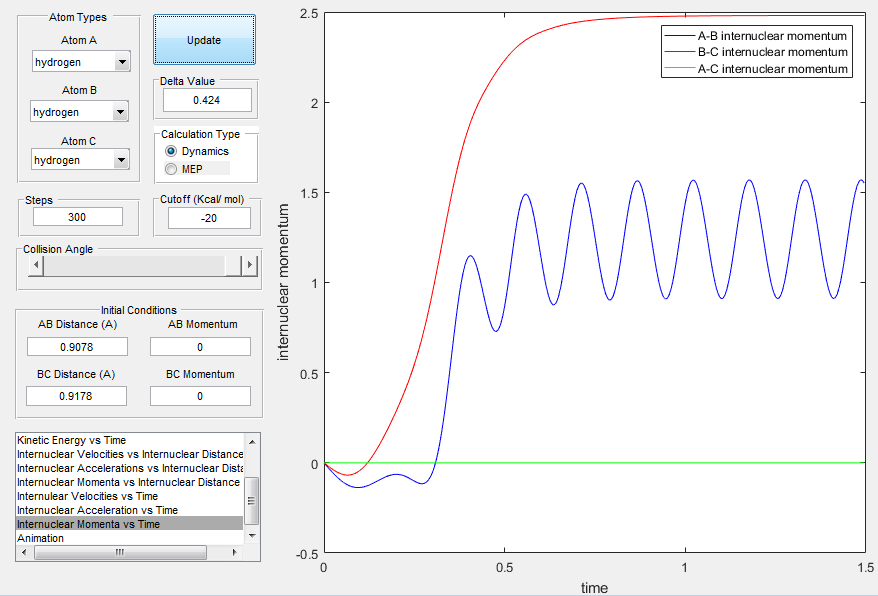Click B-C internuclear momentum legend entry

(x=756, y=52)
